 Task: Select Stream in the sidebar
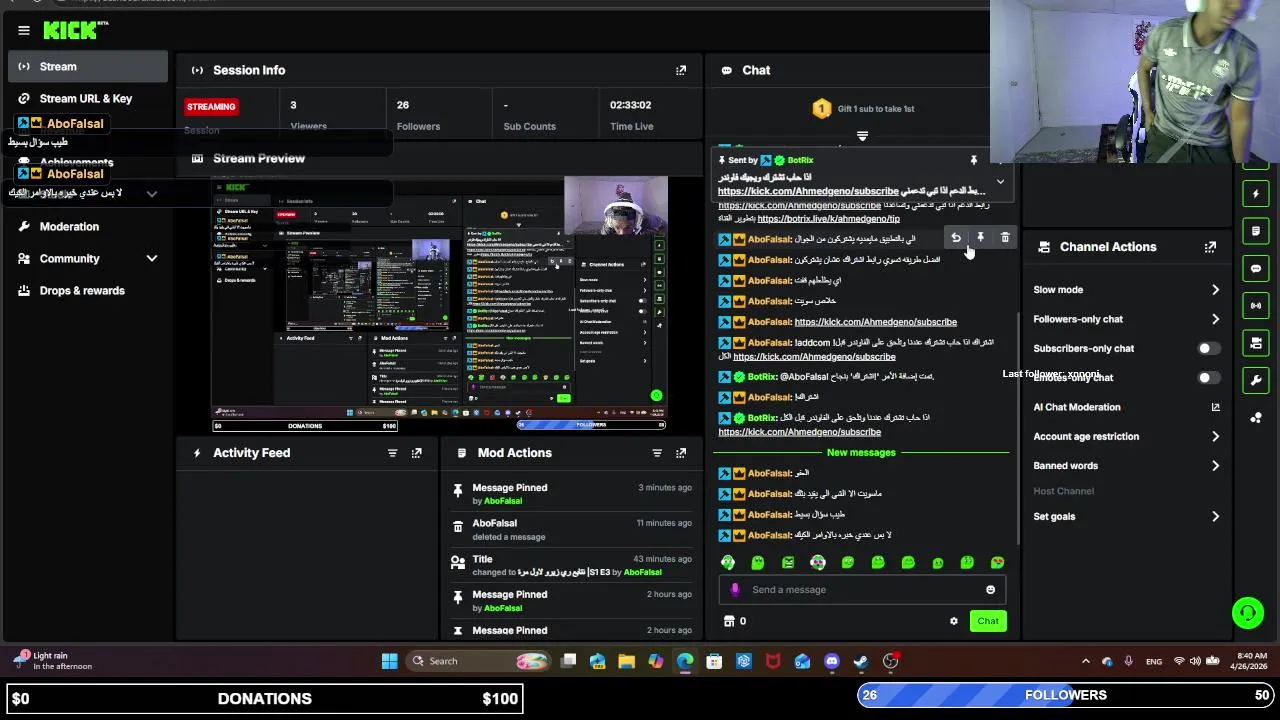[88, 67]
